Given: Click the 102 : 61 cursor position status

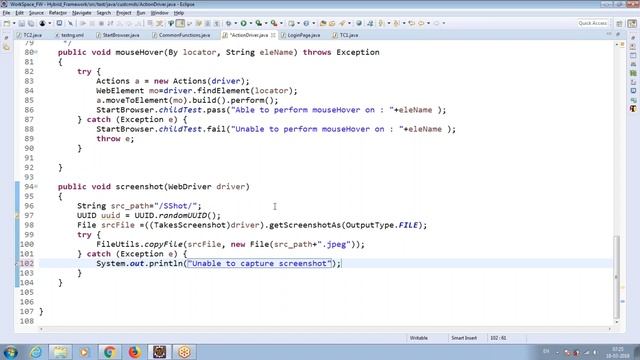Looking at the screenshot, I should point(498,338).
